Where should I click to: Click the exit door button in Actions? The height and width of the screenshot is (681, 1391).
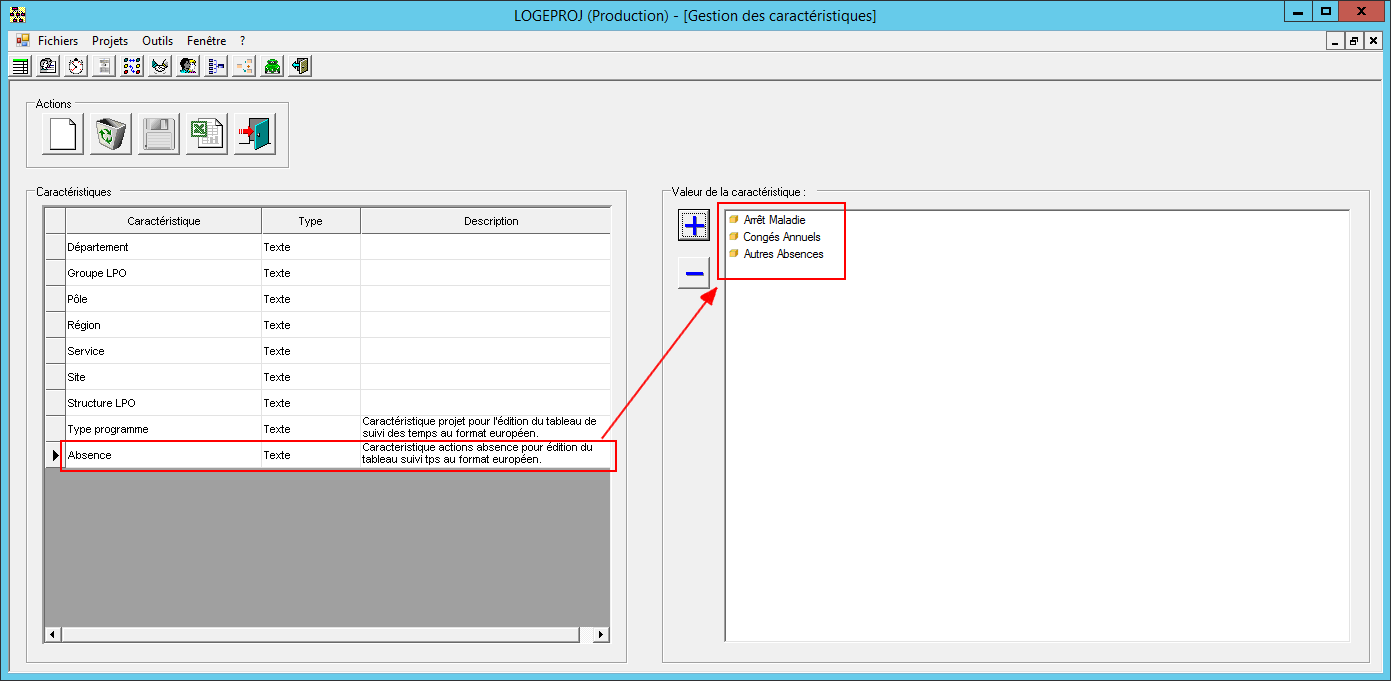coord(255,134)
